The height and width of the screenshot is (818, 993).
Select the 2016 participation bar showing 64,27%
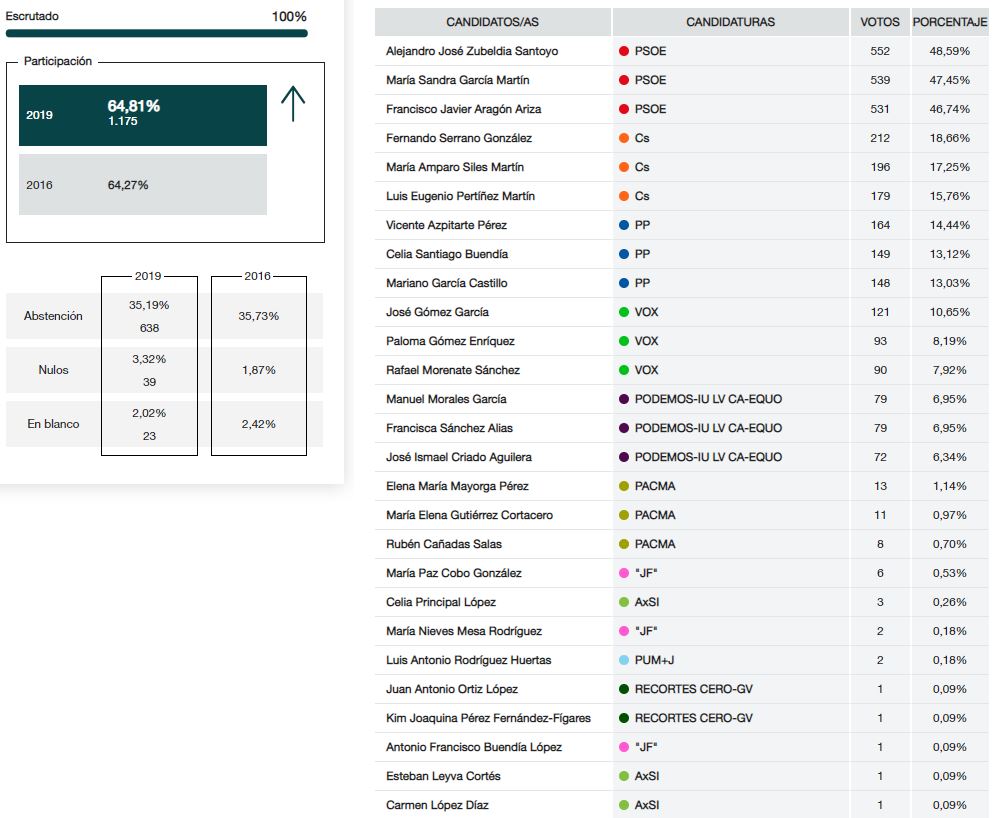[x=143, y=185]
